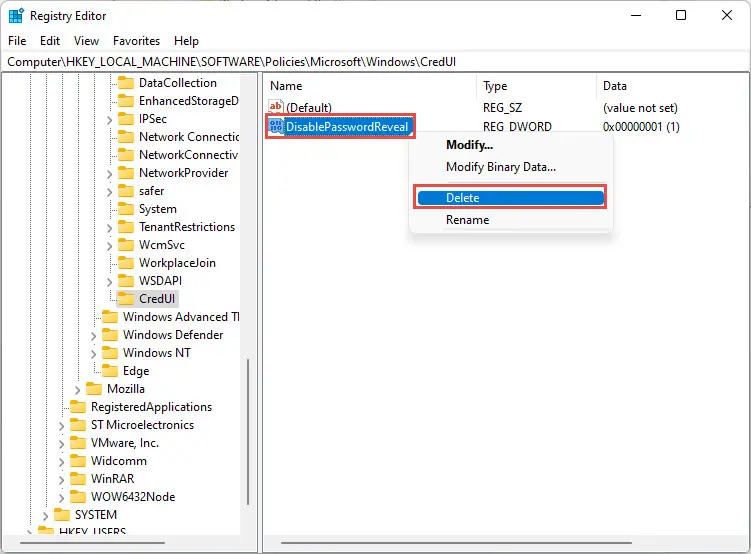This screenshot has width=751, height=554.
Task: Select the NetworkConnectiv key label
Action: (x=188, y=155)
